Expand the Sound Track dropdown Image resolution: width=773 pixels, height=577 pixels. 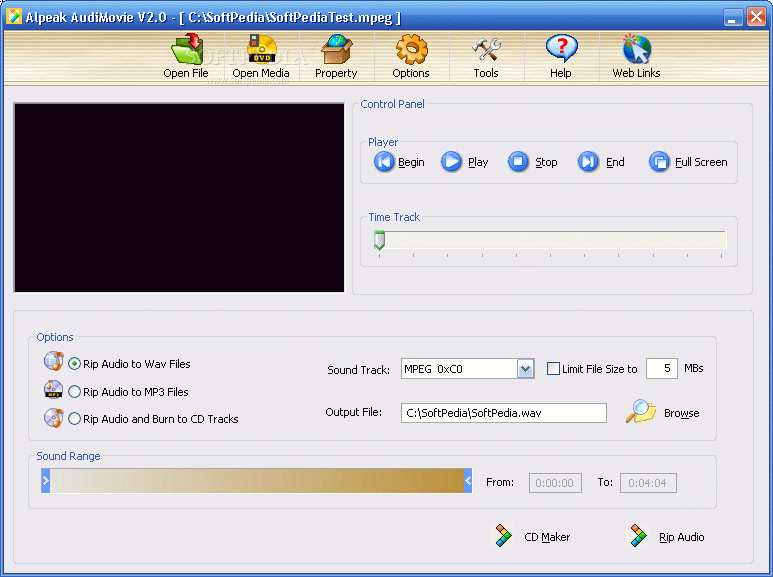click(526, 369)
